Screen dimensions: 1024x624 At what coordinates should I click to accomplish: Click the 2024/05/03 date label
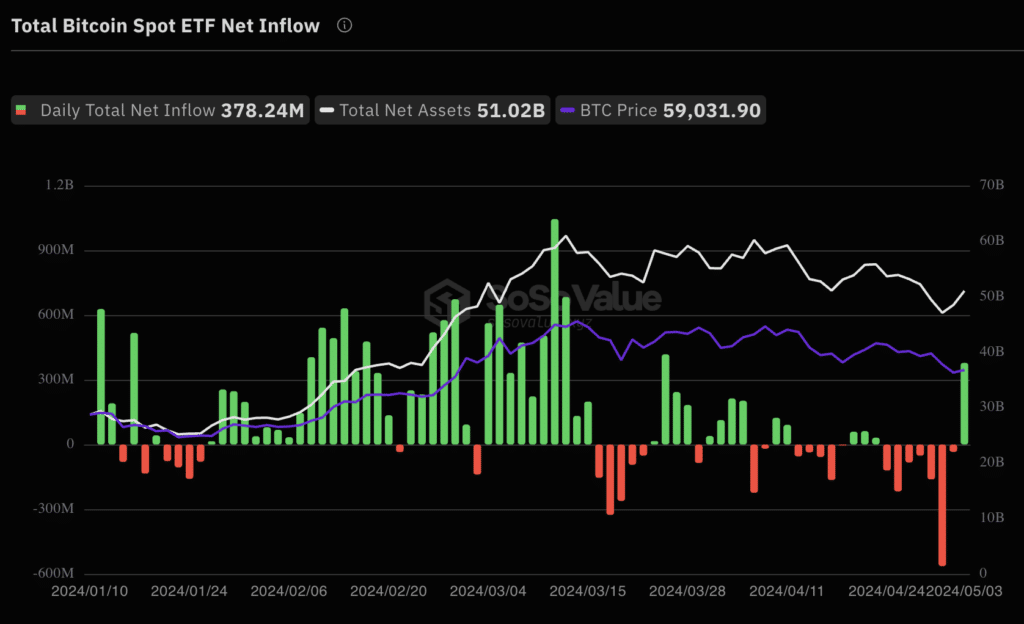(x=965, y=591)
